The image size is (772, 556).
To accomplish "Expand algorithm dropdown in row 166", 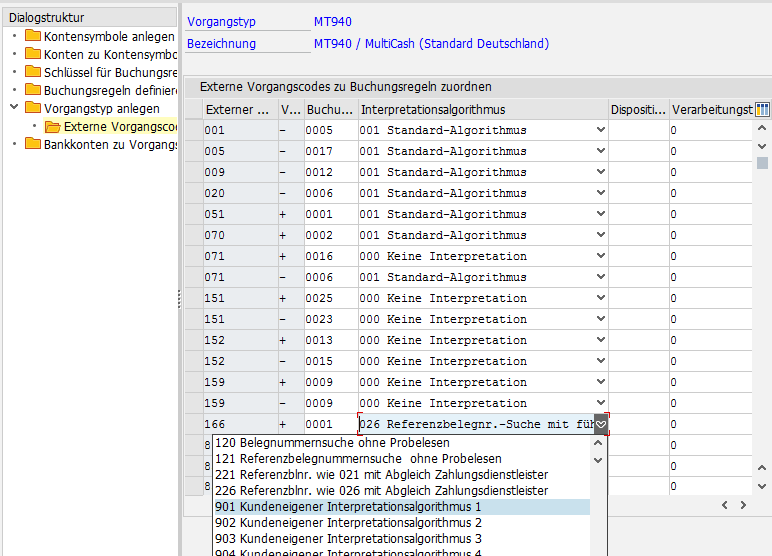I will click(600, 425).
